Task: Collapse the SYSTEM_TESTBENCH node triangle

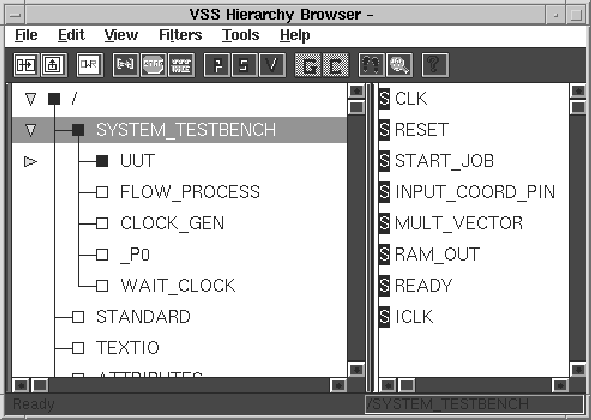Action: (31, 130)
